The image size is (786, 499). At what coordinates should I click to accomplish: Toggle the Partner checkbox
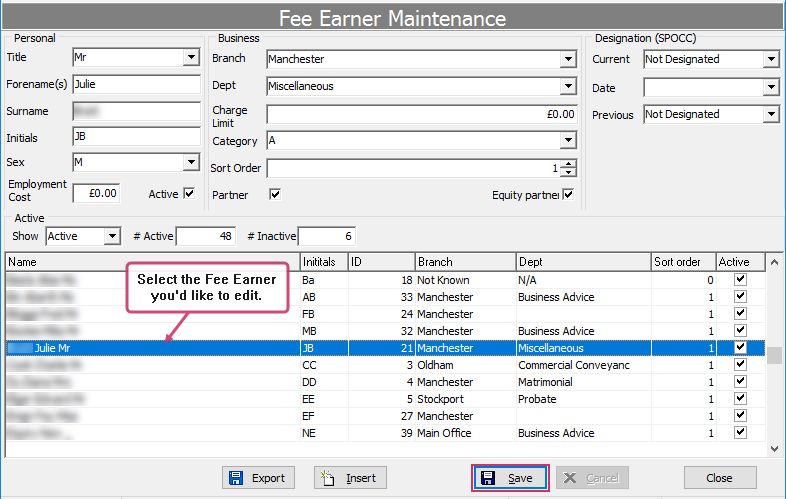pos(275,195)
